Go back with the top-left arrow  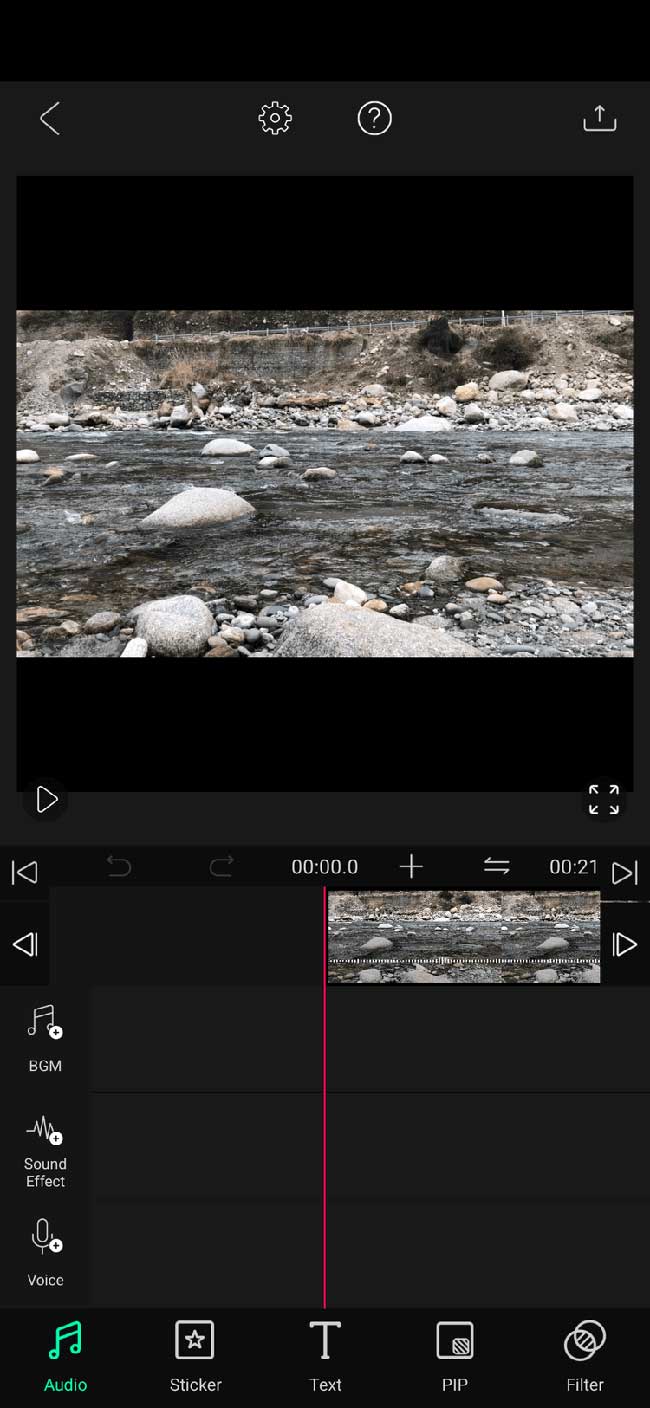49,118
